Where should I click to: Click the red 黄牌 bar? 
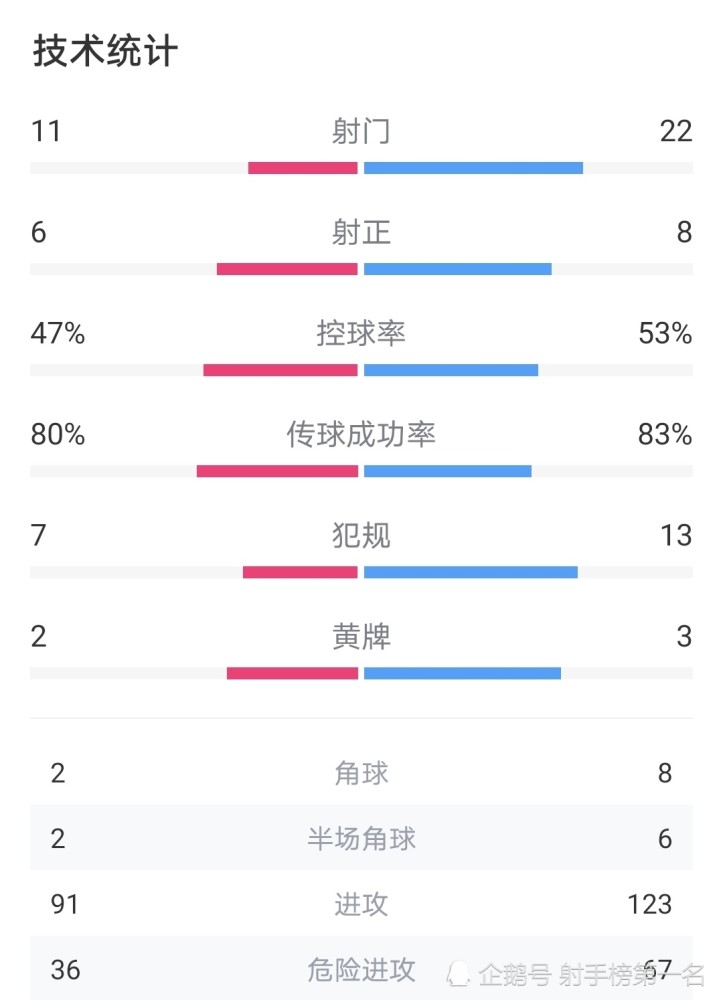293,673
